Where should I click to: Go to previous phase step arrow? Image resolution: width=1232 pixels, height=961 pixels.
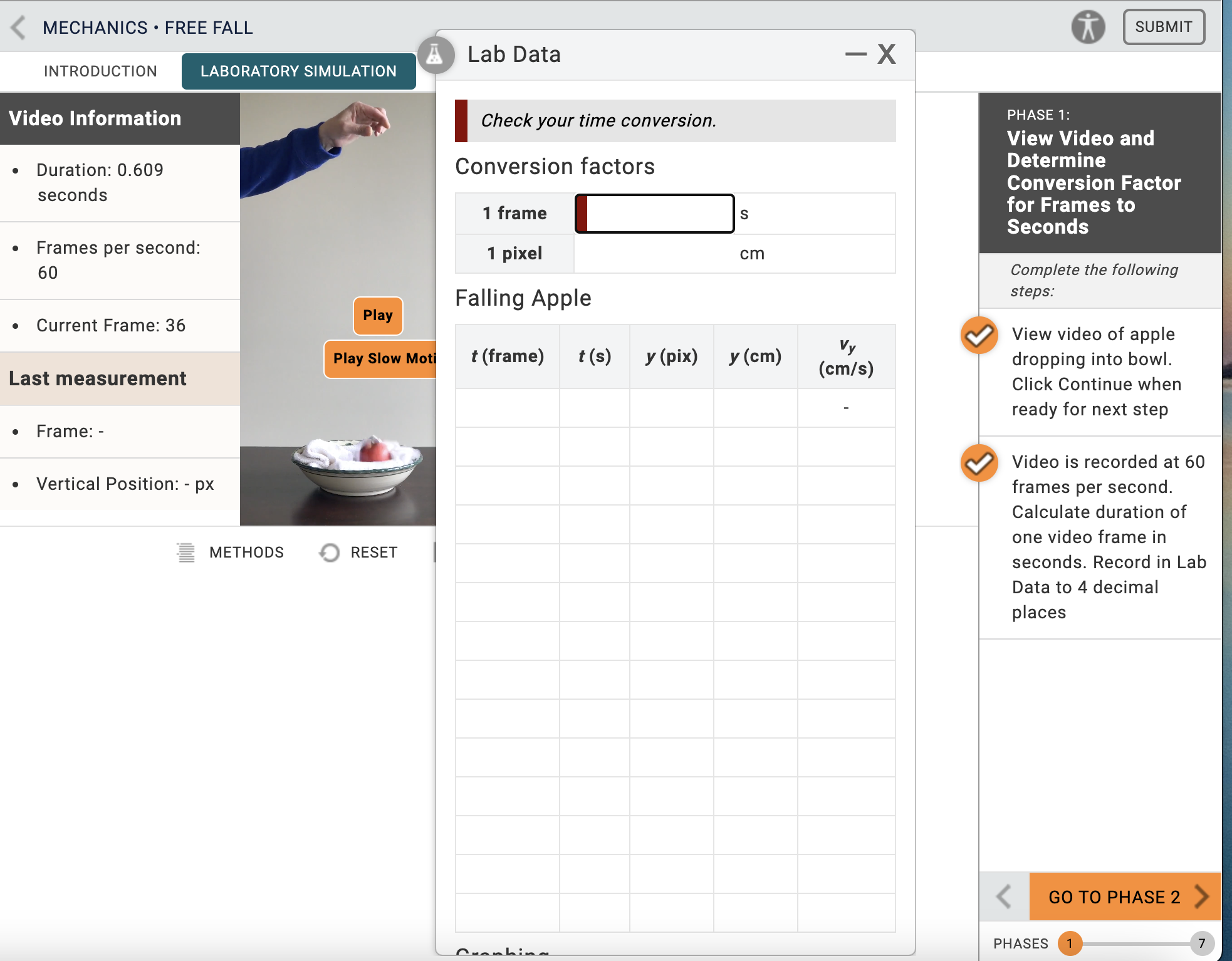pos(1004,896)
